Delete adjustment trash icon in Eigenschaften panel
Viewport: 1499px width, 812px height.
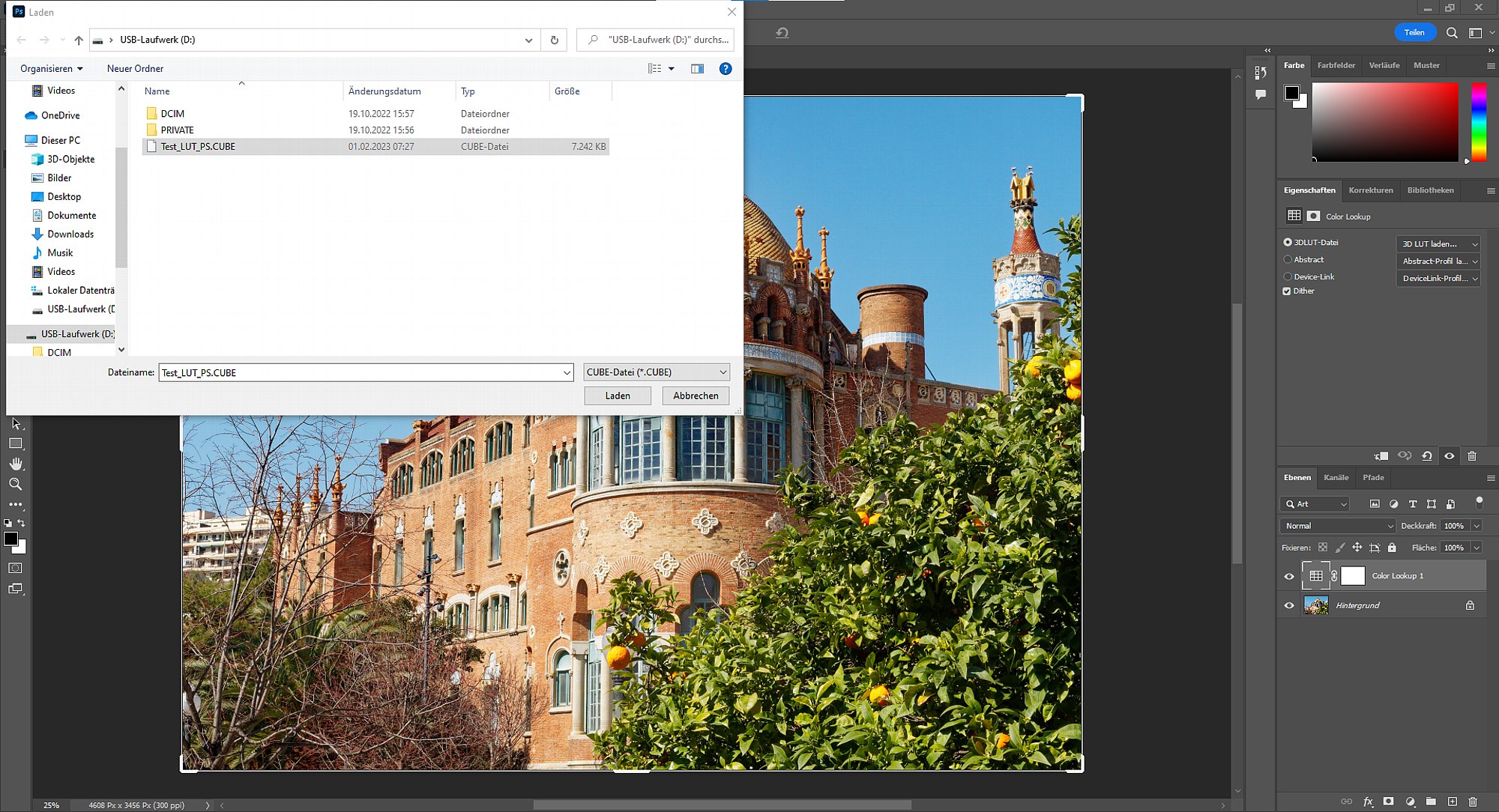(1472, 455)
